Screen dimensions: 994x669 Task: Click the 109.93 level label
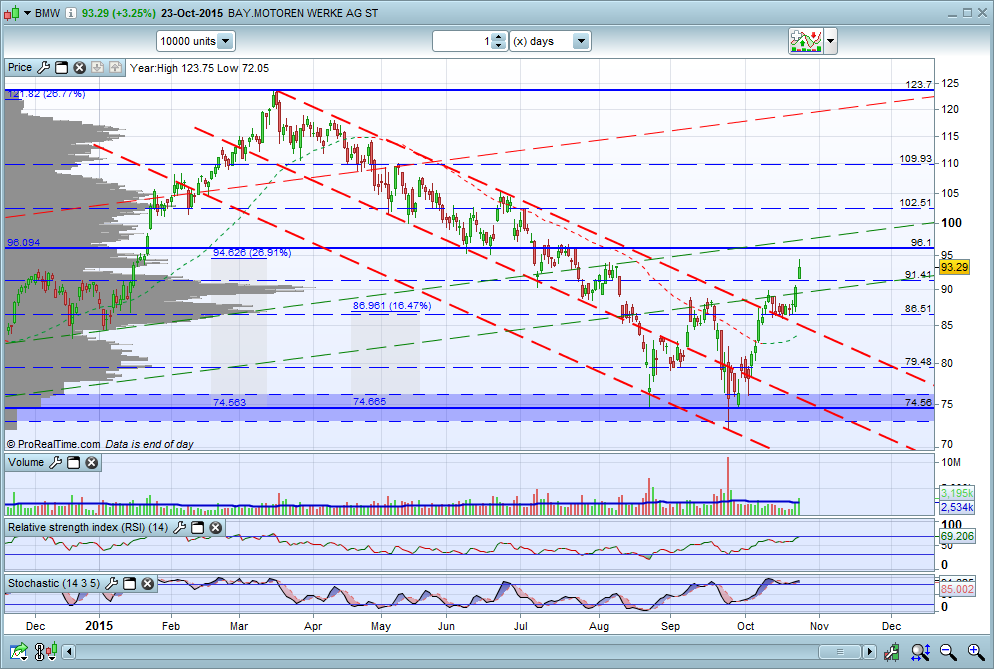916,159
